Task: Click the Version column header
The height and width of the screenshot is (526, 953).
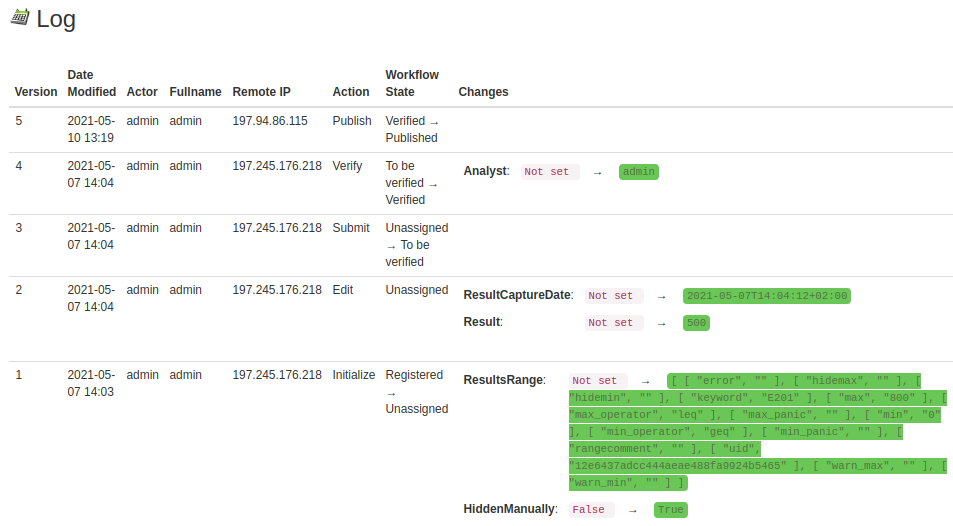Action: (36, 92)
